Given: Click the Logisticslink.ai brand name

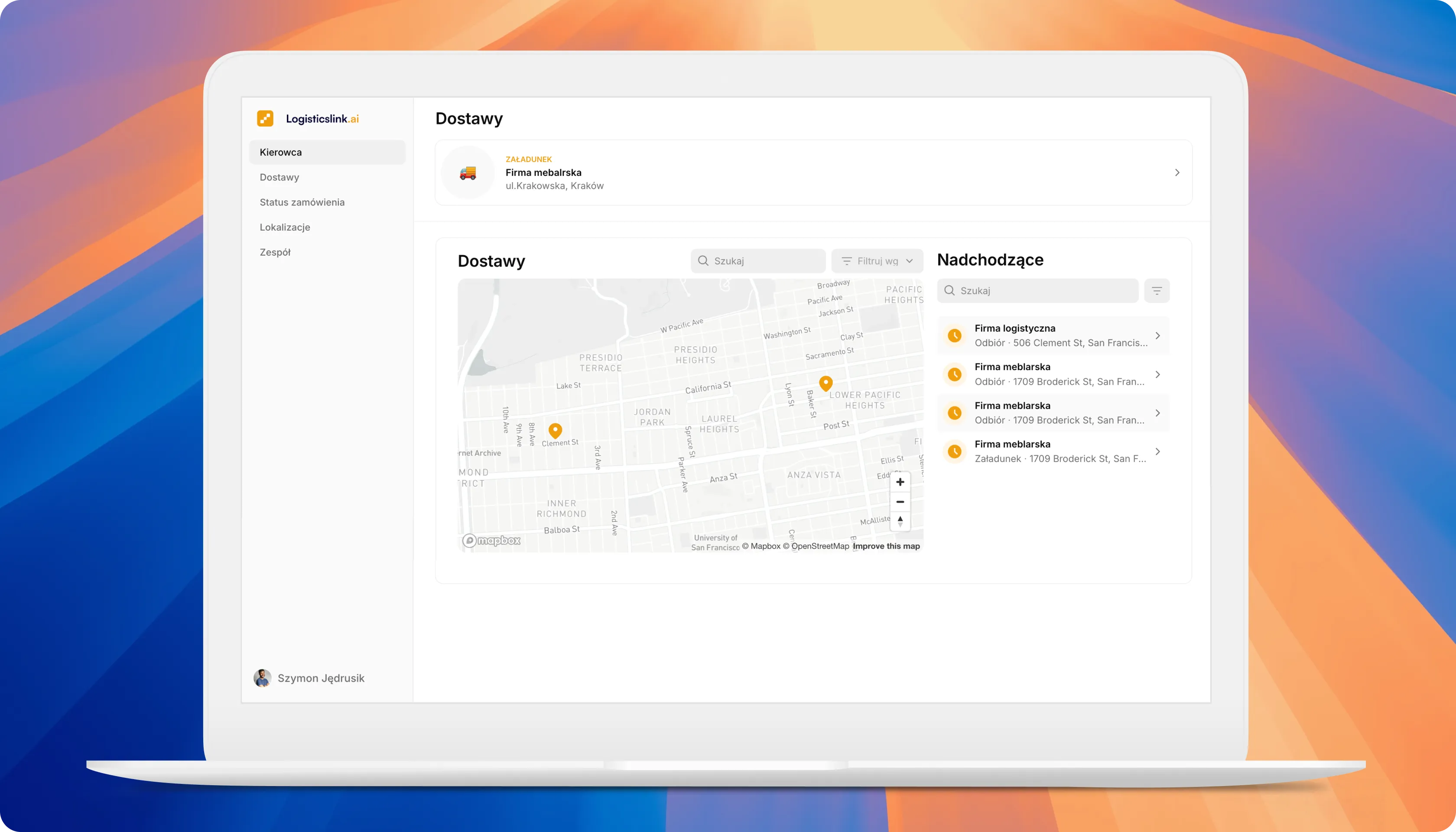Looking at the screenshot, I should (322, 119).
